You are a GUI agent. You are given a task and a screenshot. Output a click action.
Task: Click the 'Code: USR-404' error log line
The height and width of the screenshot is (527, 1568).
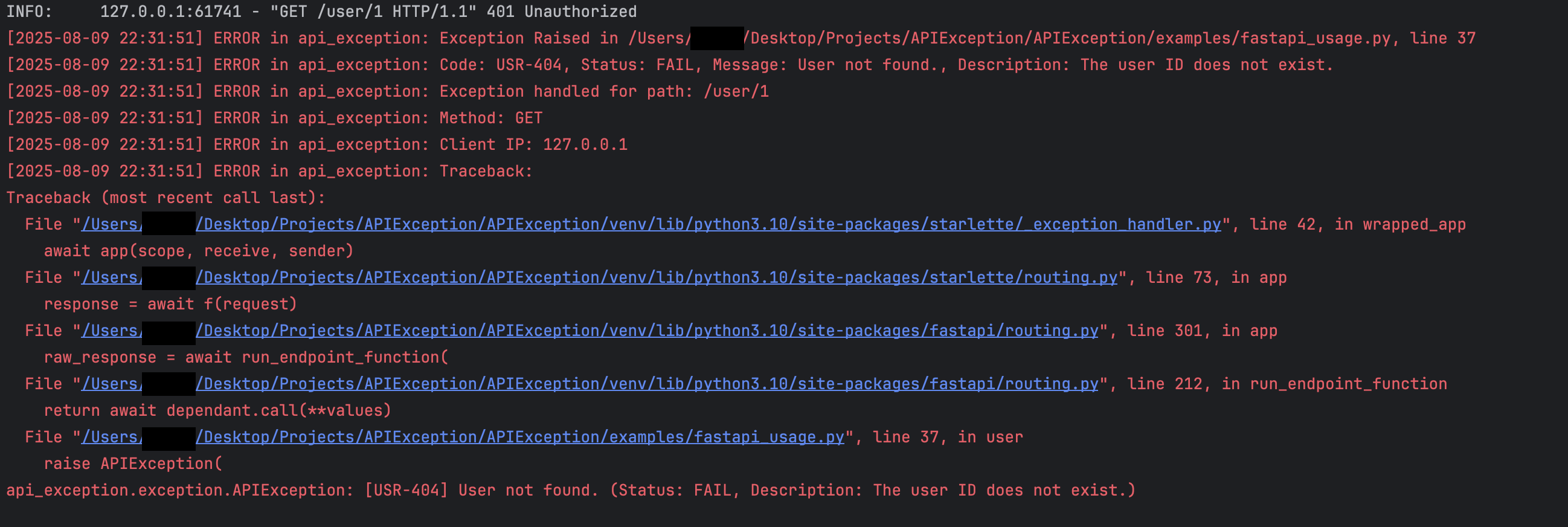670,65
